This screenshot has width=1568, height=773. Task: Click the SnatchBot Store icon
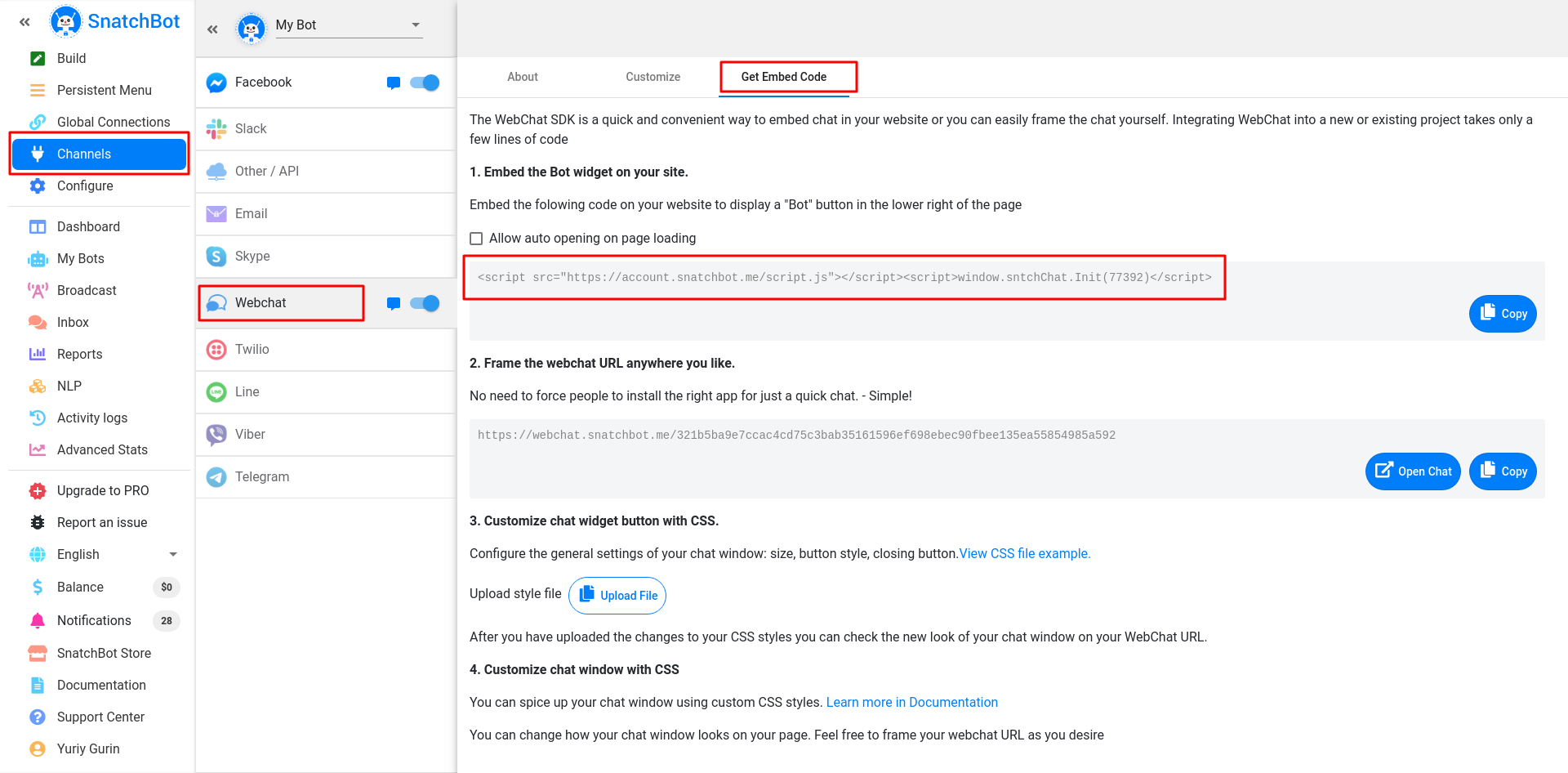[x=38, y=653]
